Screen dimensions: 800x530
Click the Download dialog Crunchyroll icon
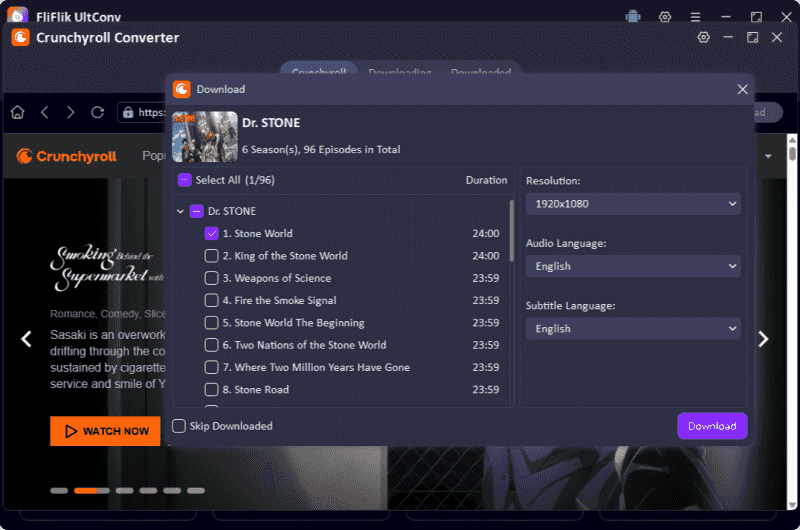tap(182, 89)
